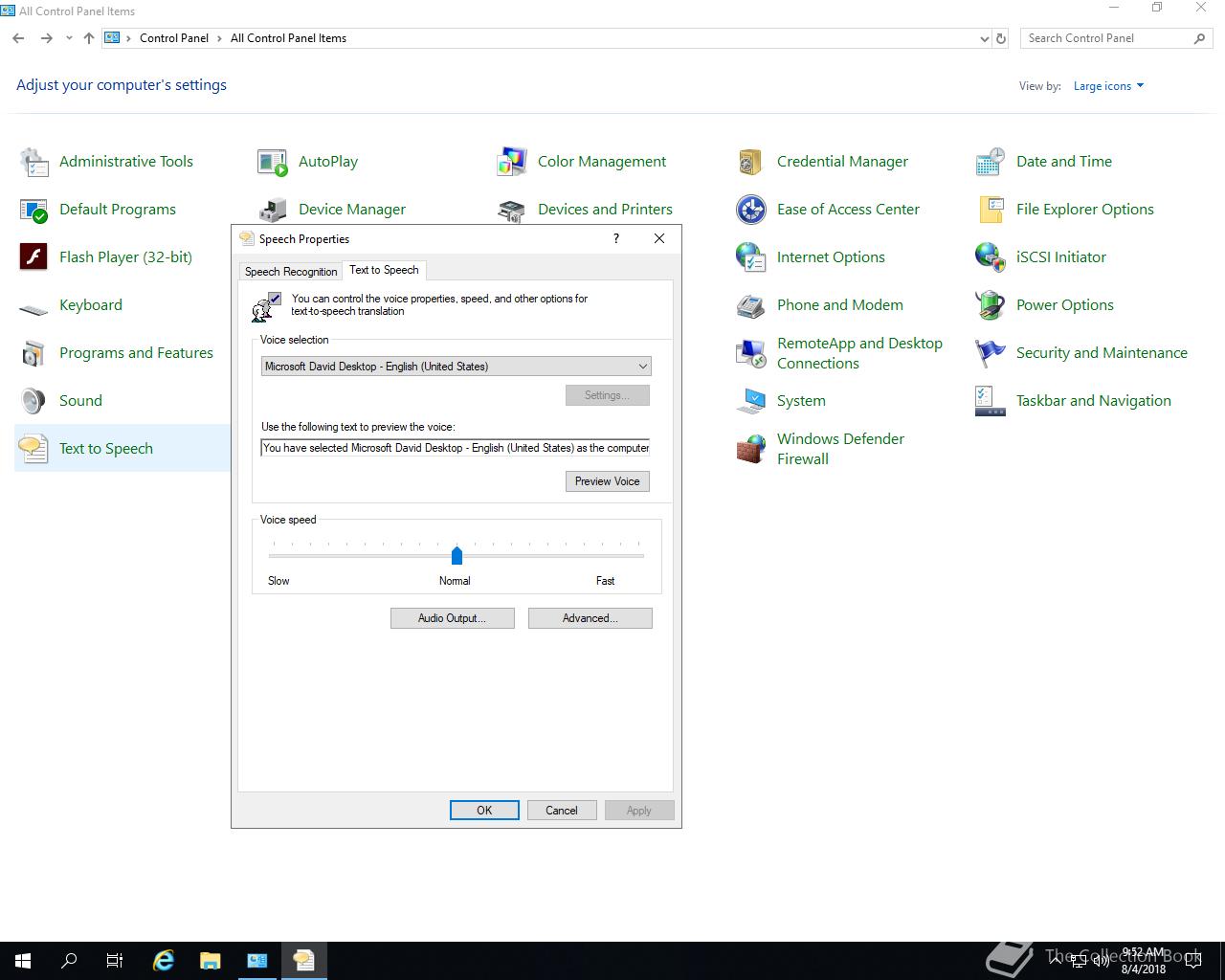Confirm Speech Properties with OK
Screen dimensions: 1225x980
click(484, 811)
